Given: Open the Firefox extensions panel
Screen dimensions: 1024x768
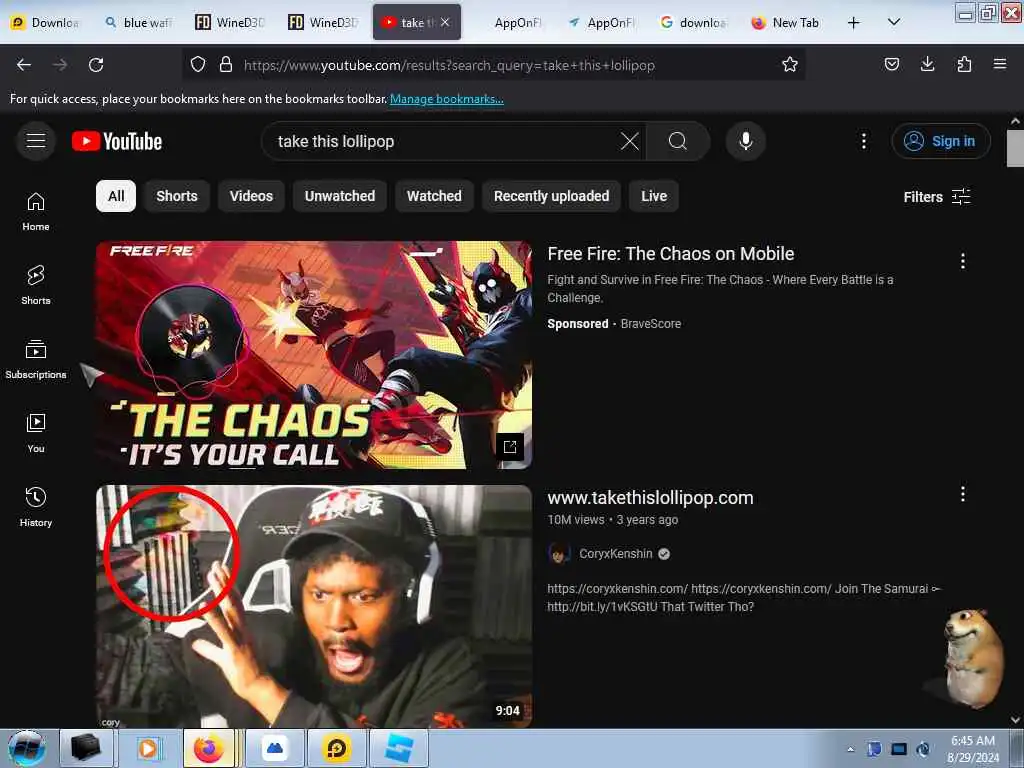Looking at the screenshot, I should (x=964, y=64).
